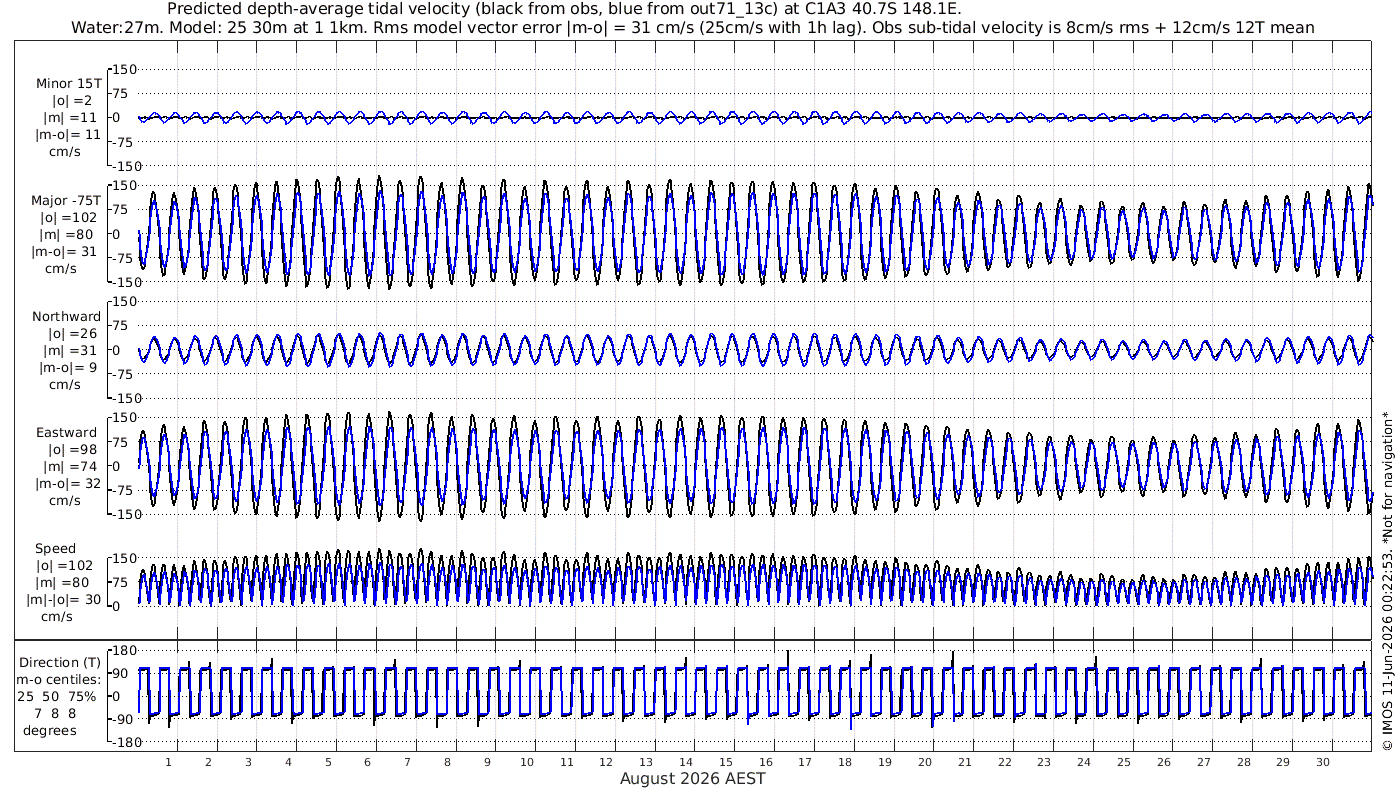Select the 'Major -75T' panel label
1400x800 pixels.
point(67,200)
